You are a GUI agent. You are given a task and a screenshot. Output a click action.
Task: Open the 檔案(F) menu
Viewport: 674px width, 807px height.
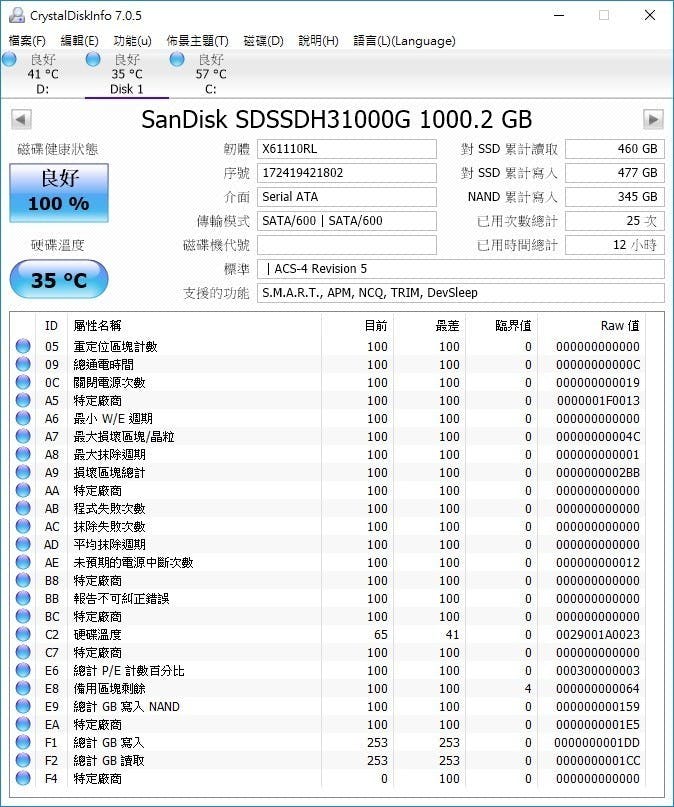(27, 41)
